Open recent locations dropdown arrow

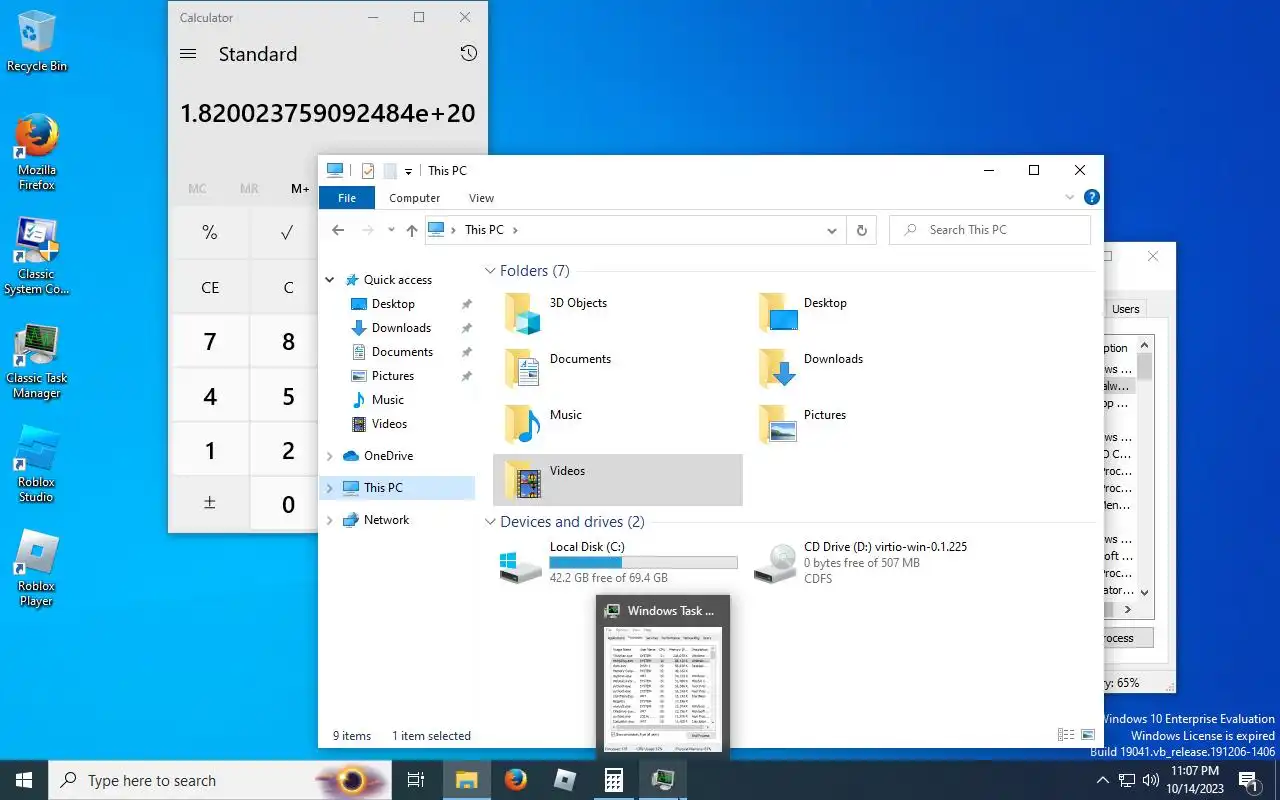click(x=390, y=230)
